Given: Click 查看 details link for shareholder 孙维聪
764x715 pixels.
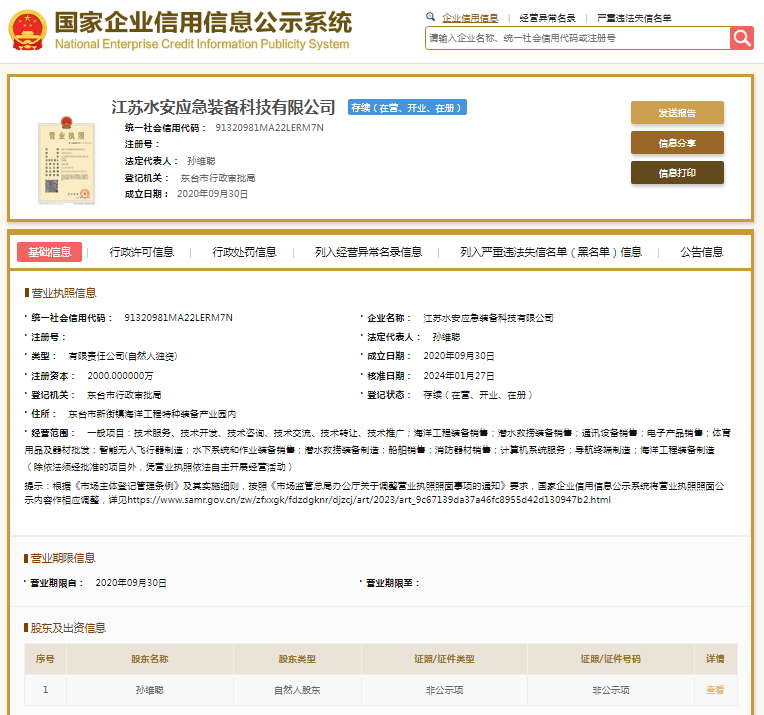Looking at the screenshot, I should click(x=715, y=690).
